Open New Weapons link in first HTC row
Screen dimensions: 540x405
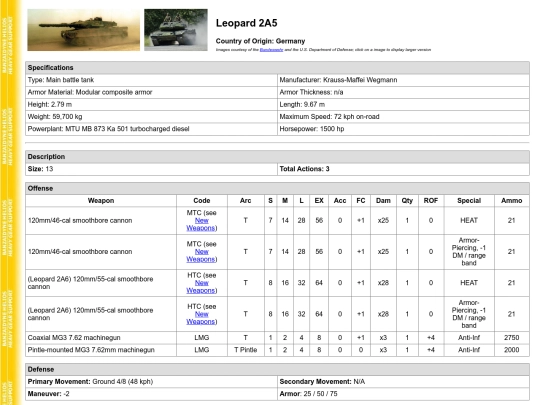pos(201,287)
